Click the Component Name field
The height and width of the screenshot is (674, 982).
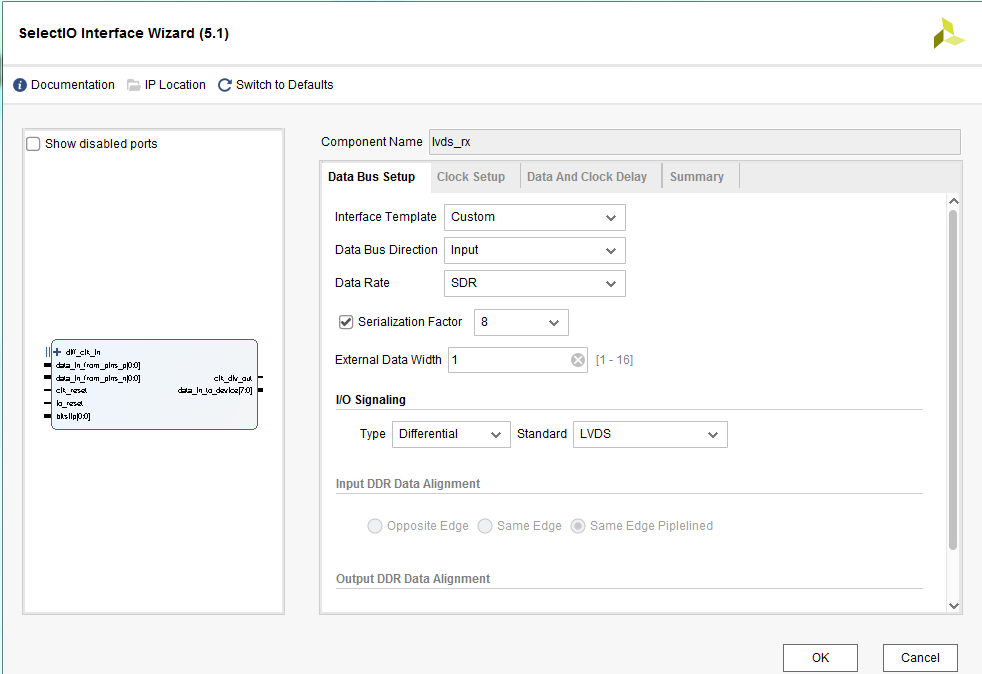tap(695, 142)
